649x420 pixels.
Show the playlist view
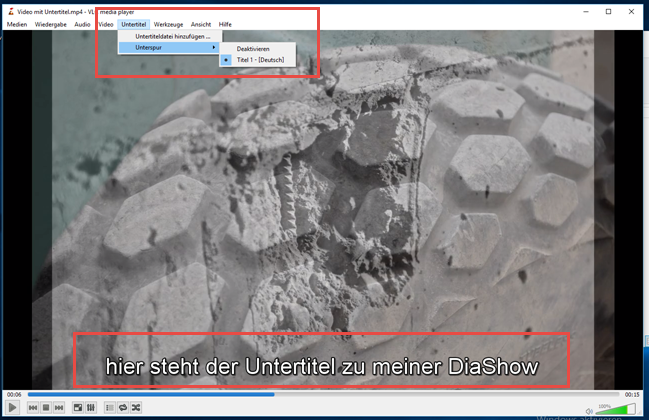click(110, 408)
